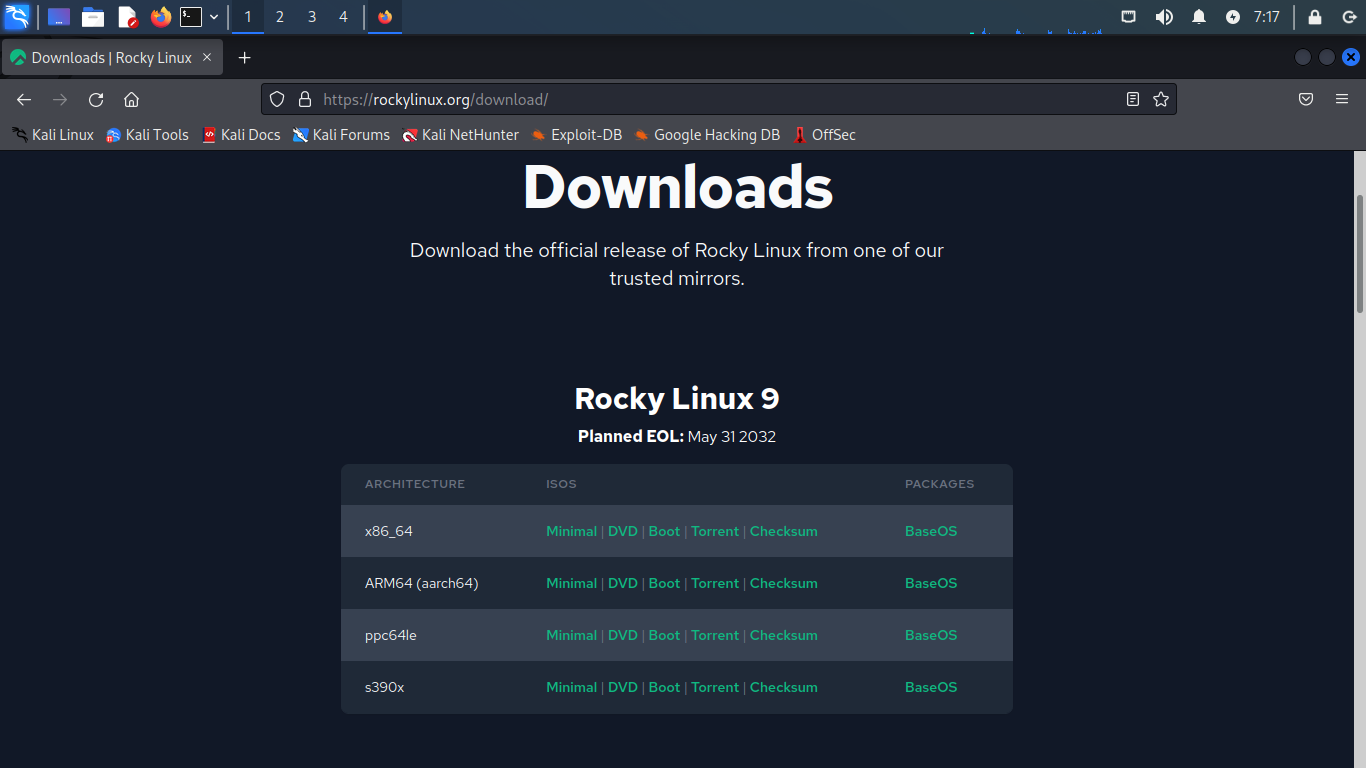
Task: Open the Kali NetHunter bookmark
Action: coord(461,135)
